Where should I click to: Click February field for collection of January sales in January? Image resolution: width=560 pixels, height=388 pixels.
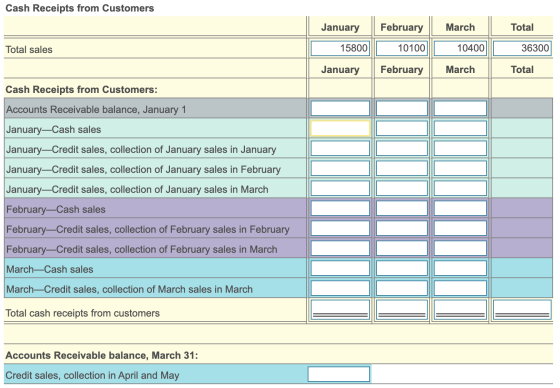pyautogui.click(x=402, y=148)
